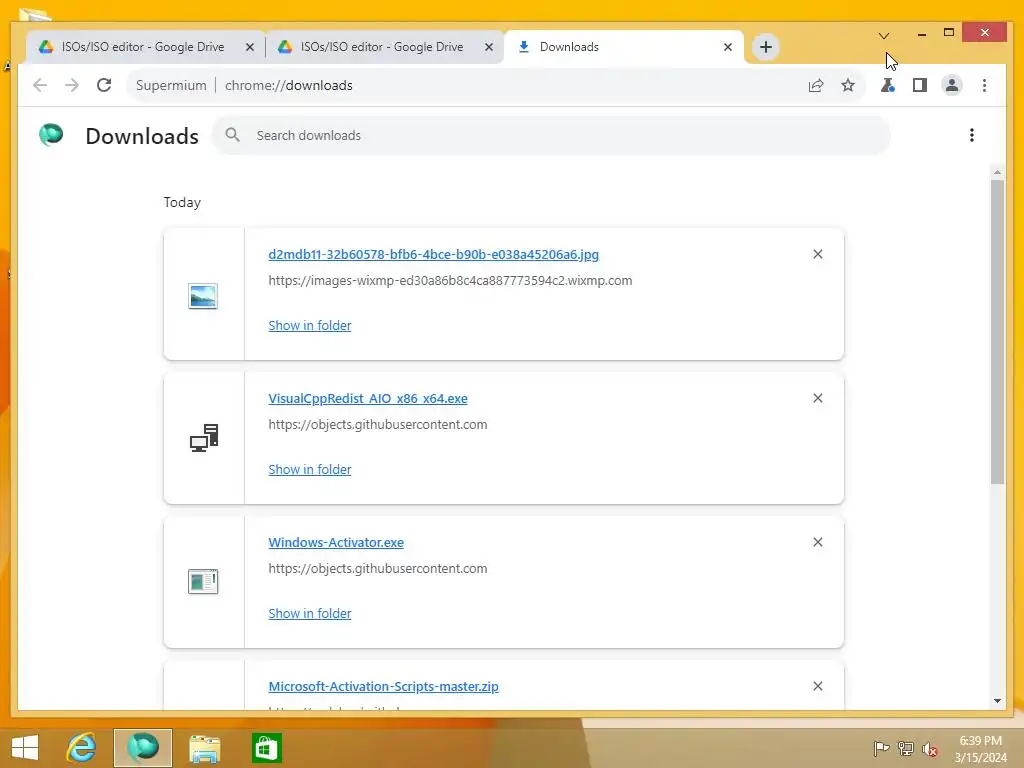Show the jpg download in folder
Viewport: 1024px width, 768px height.
click(310, 325)
